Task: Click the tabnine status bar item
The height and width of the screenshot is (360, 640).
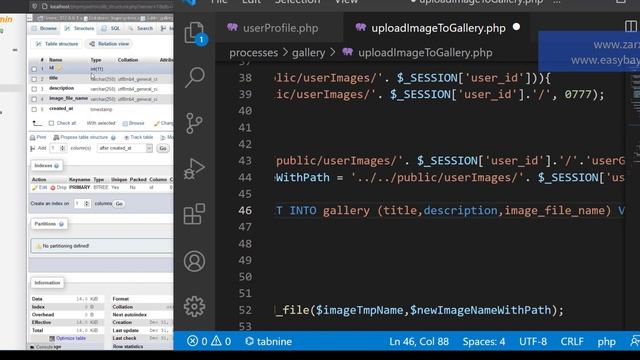Action: coord(269,341)
